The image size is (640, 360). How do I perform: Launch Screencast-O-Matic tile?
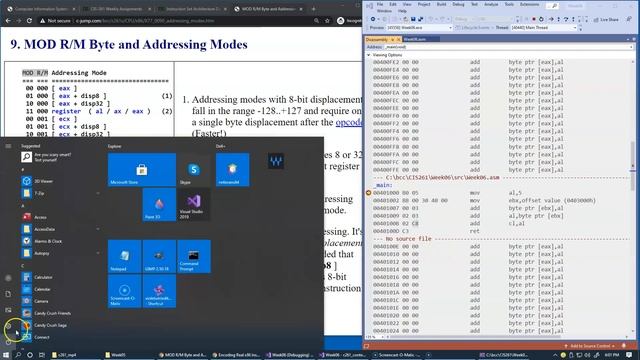124,291
